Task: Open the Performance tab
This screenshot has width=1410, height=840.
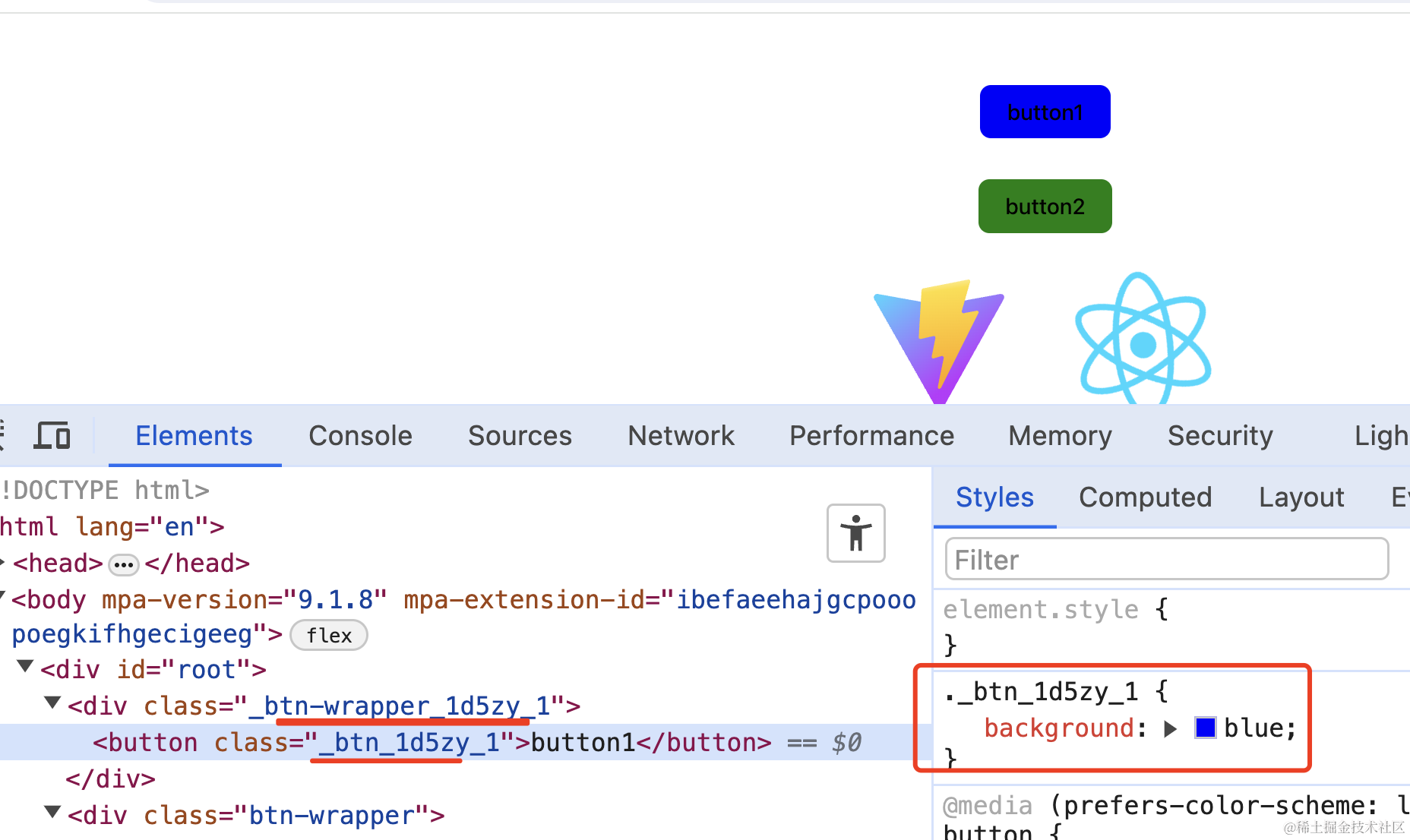Action: tap(871, 436)
